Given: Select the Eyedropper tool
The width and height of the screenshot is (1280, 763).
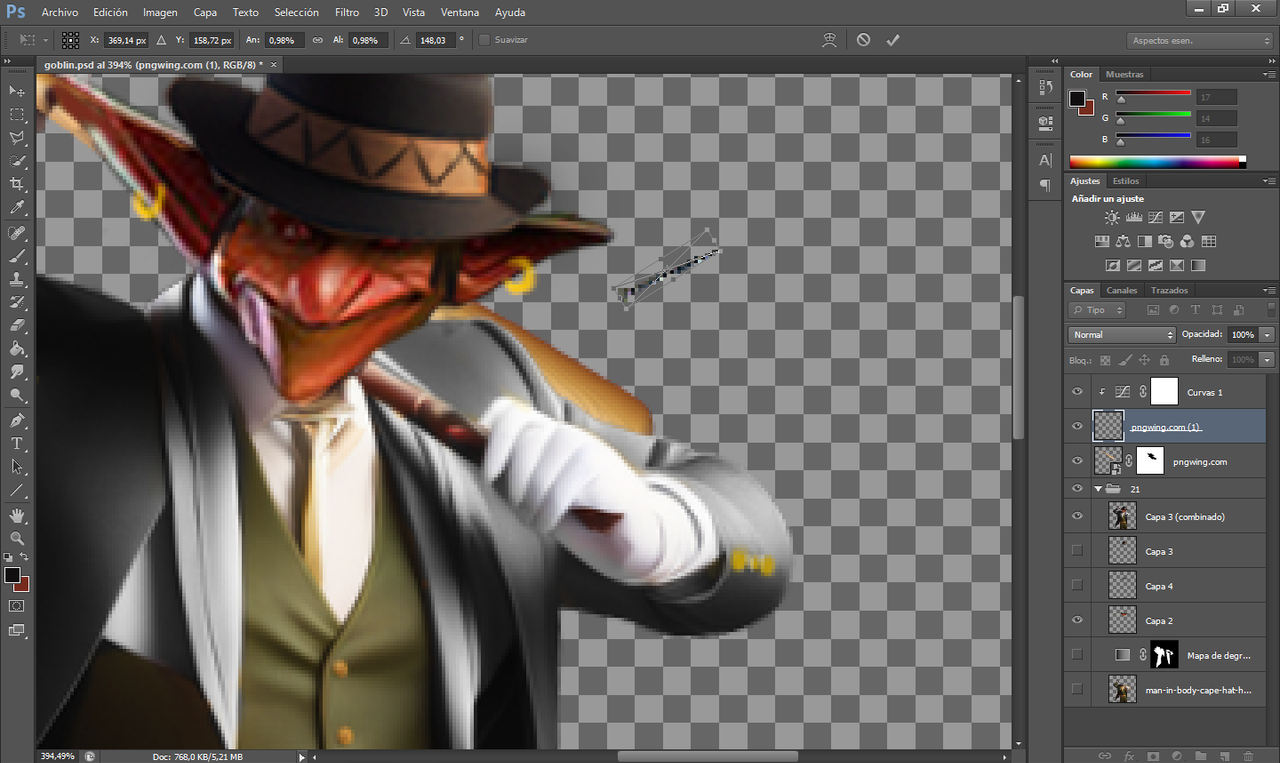Looking at the screenshot, I should 17,208.
